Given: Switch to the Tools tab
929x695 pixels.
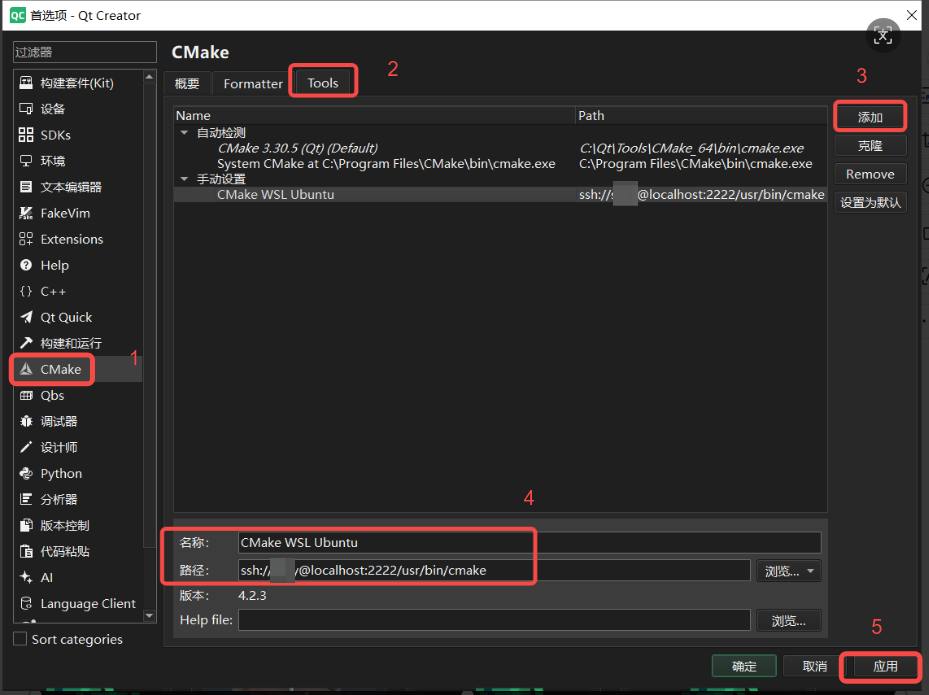Looking at the screenshot, I should (323, 83).
